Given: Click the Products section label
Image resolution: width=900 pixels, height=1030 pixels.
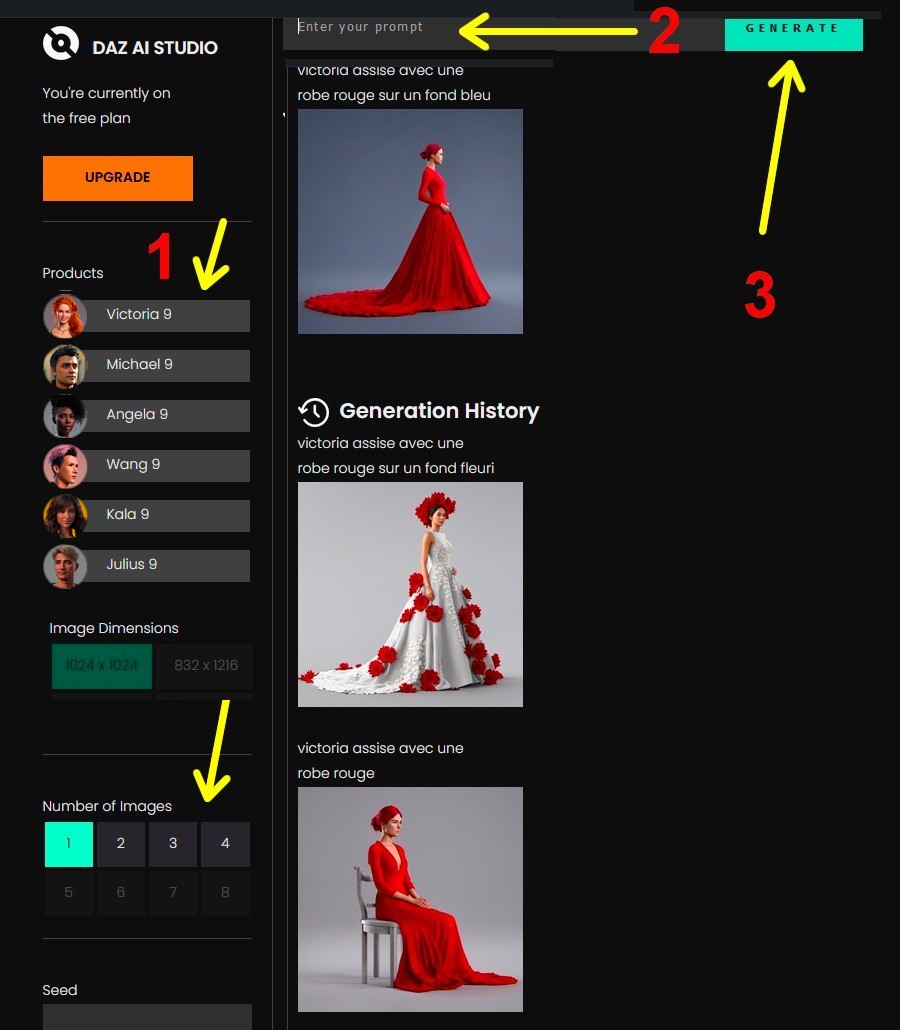Looking at the screenshot, I should pyautogui.click(x=73, y=273).
